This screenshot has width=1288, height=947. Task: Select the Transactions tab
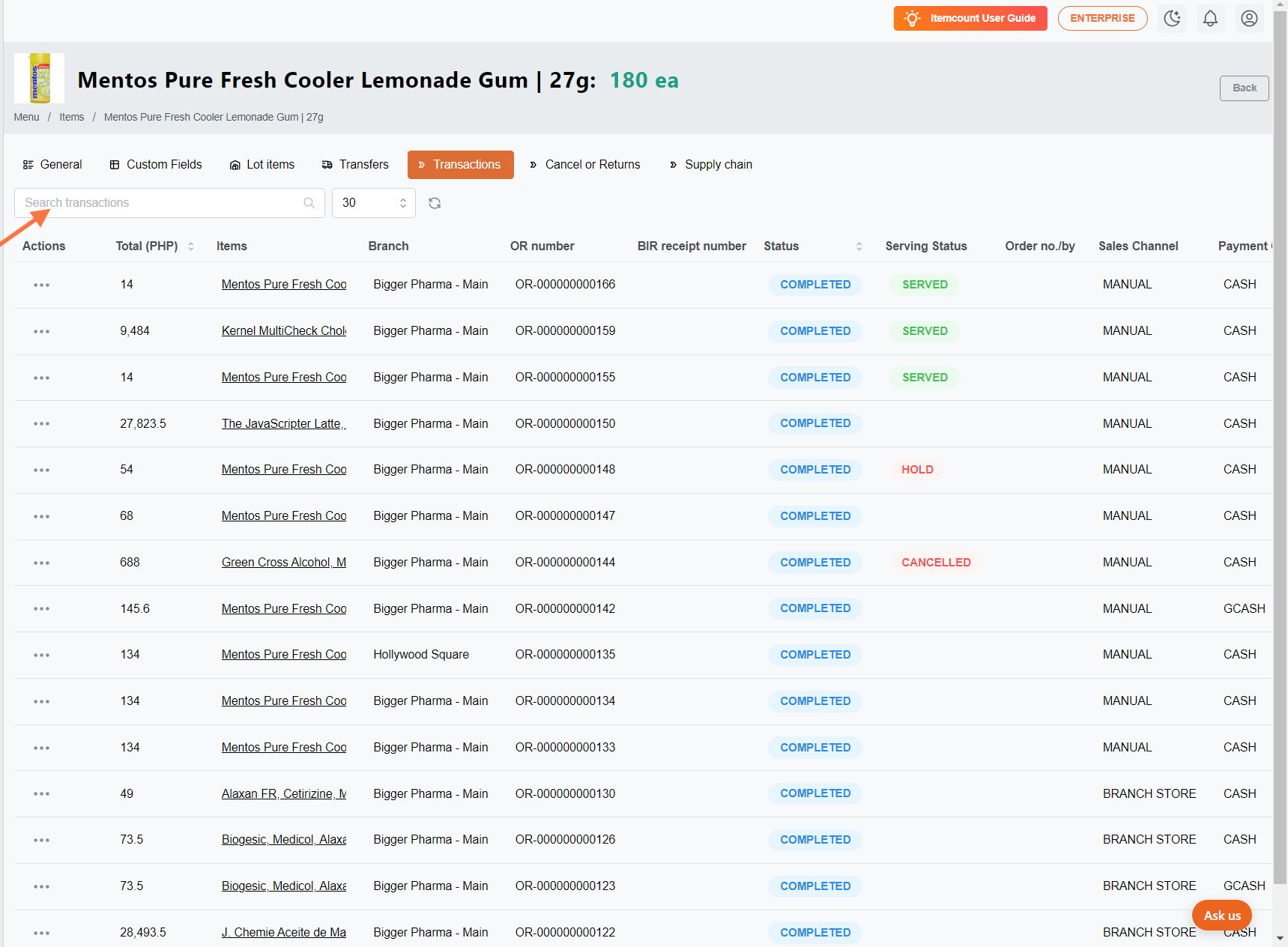point(460,165)
